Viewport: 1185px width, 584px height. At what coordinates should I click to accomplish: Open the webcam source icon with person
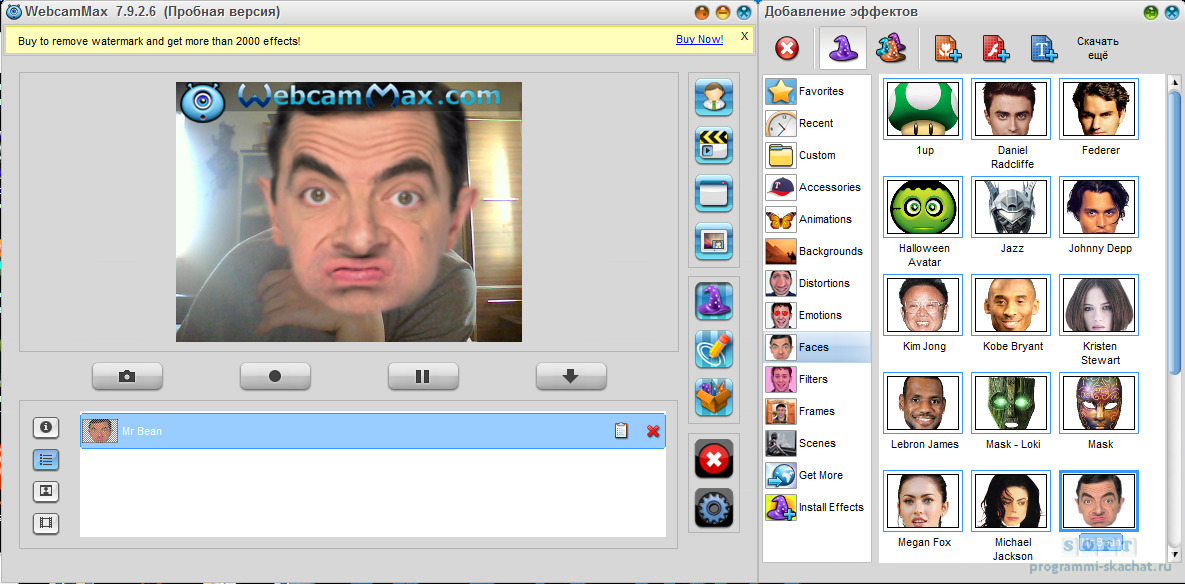pos(713,97)
